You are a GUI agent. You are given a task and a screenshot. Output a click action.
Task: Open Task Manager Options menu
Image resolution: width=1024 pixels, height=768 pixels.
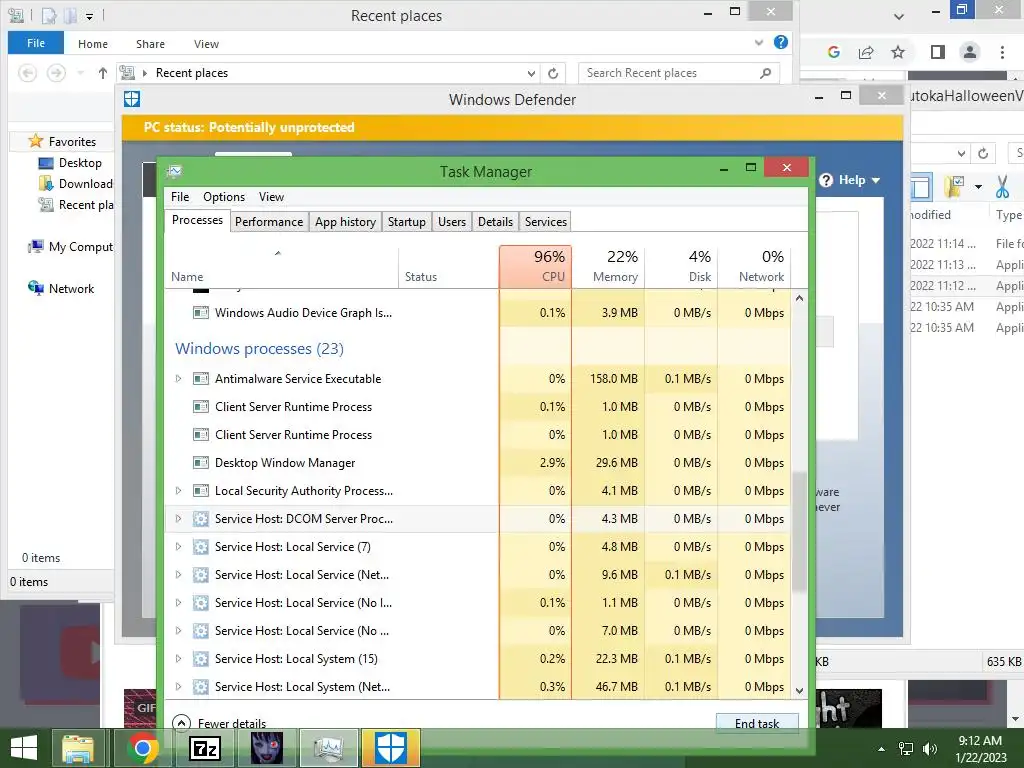(224, 197)
